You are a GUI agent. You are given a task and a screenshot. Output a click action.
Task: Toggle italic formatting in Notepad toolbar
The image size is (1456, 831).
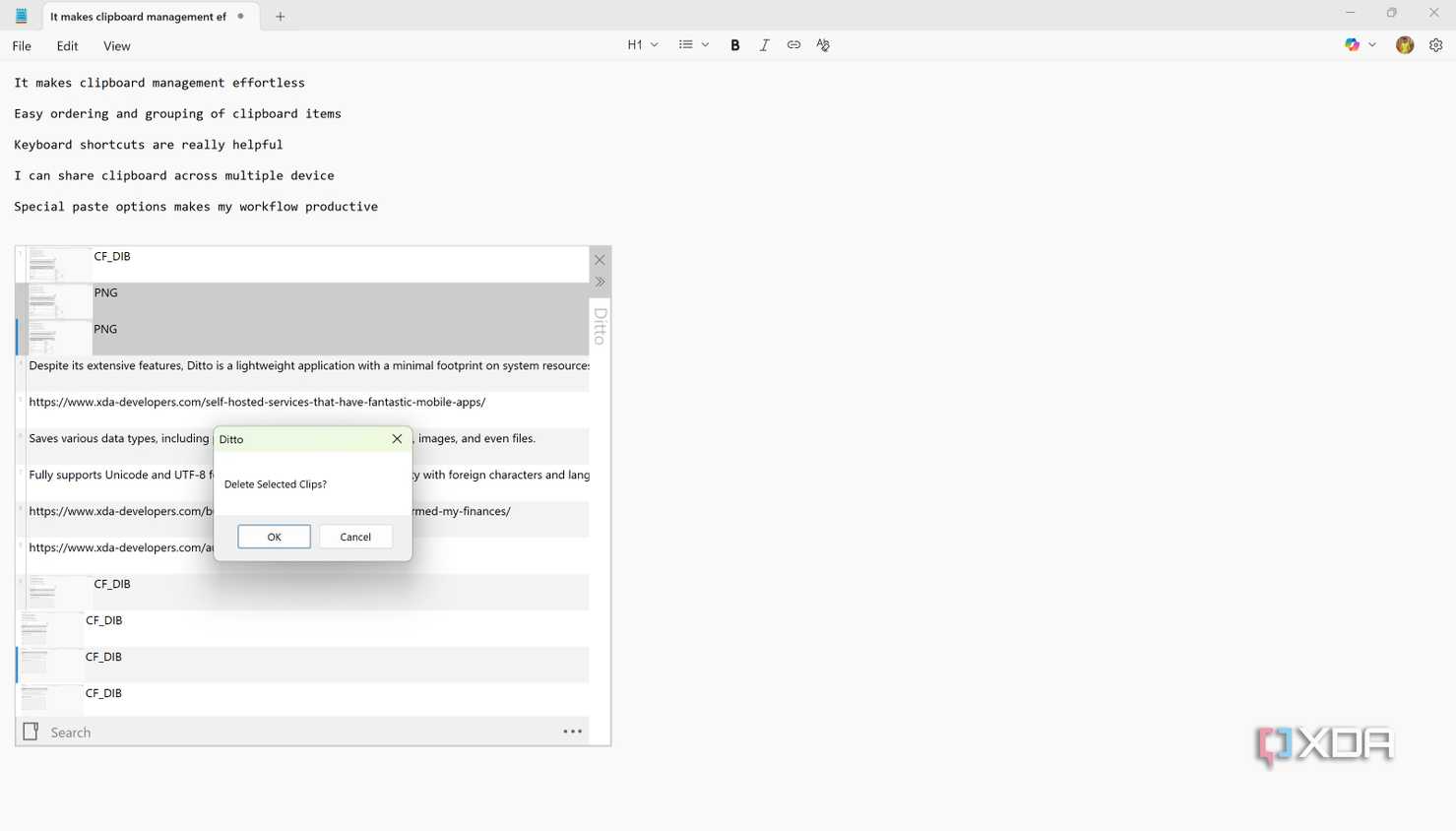(764, 45)
